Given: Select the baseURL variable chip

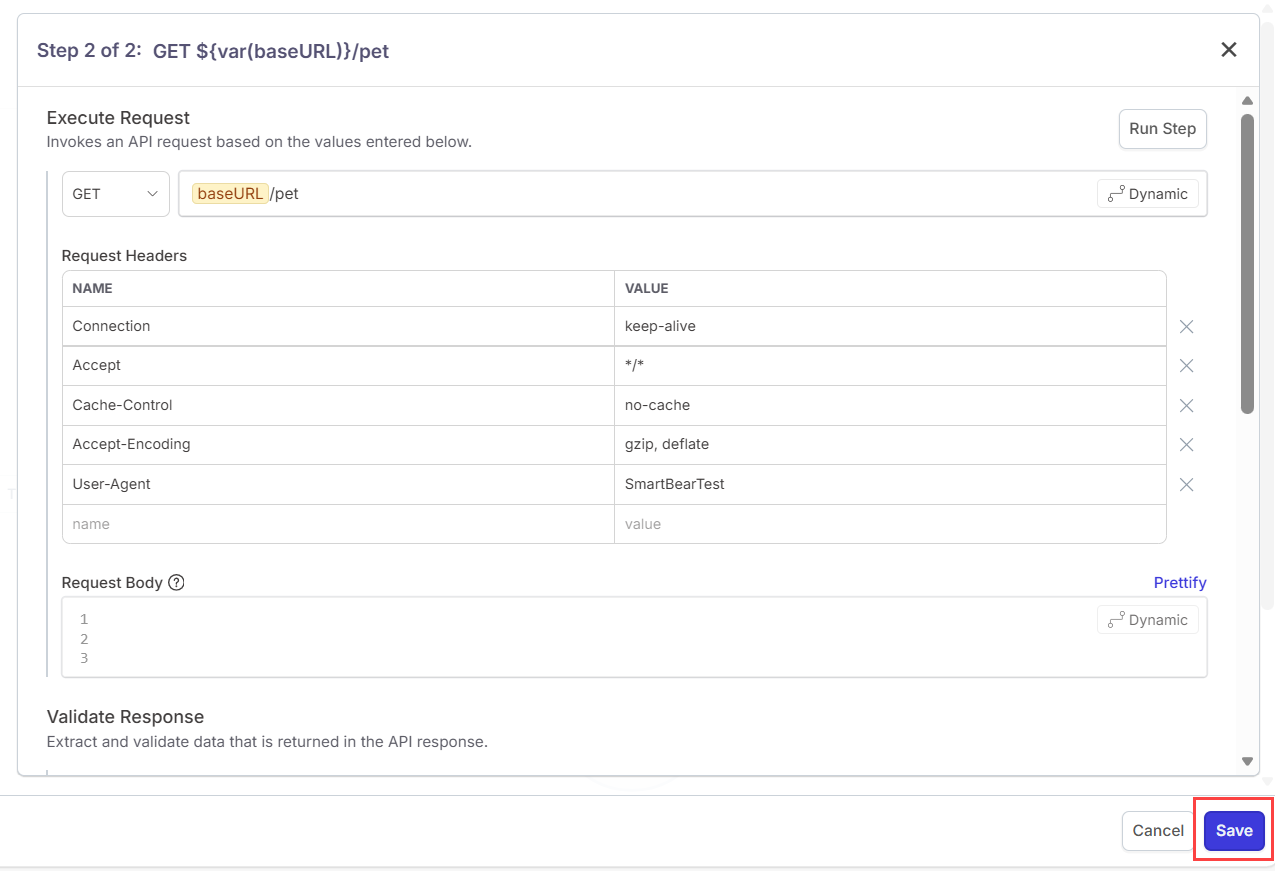Looking at the screenshot, I should click(x=230, y=193).
